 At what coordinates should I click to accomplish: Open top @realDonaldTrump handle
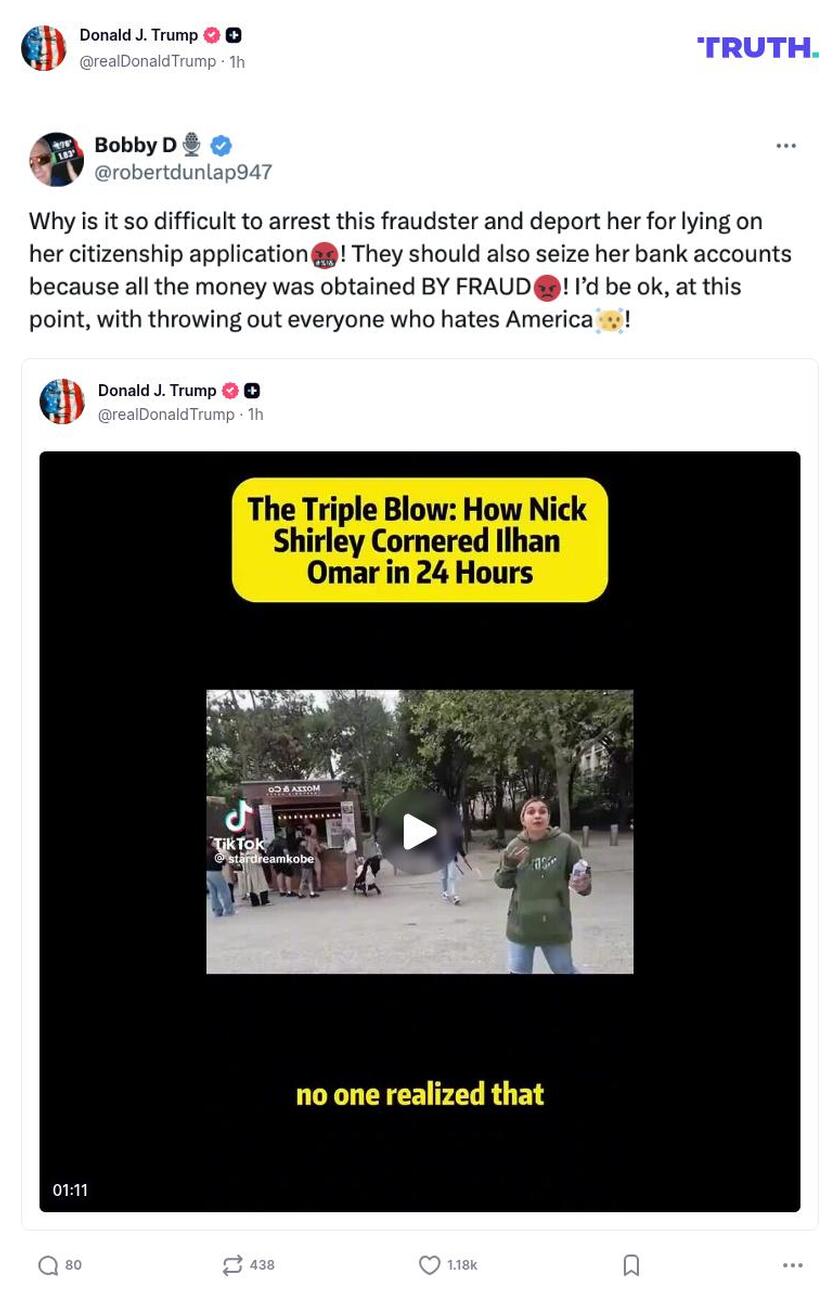pyautogui.click(x=148, y=61)
